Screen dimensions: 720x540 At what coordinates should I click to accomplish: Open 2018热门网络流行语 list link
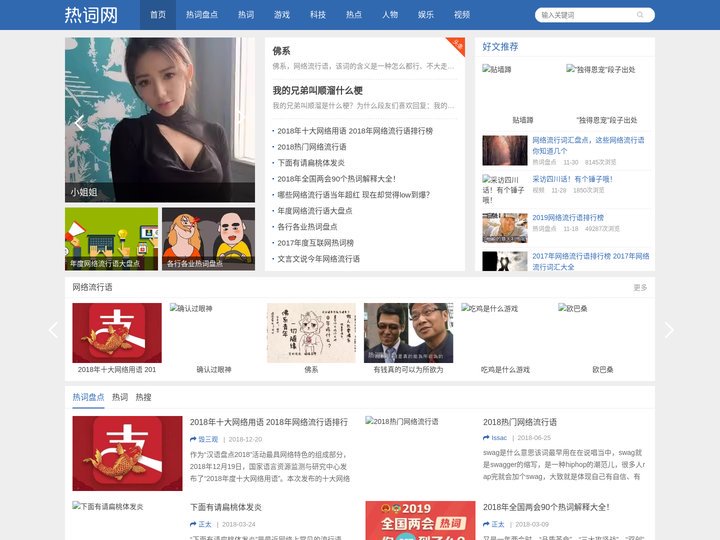coord(312,147)
